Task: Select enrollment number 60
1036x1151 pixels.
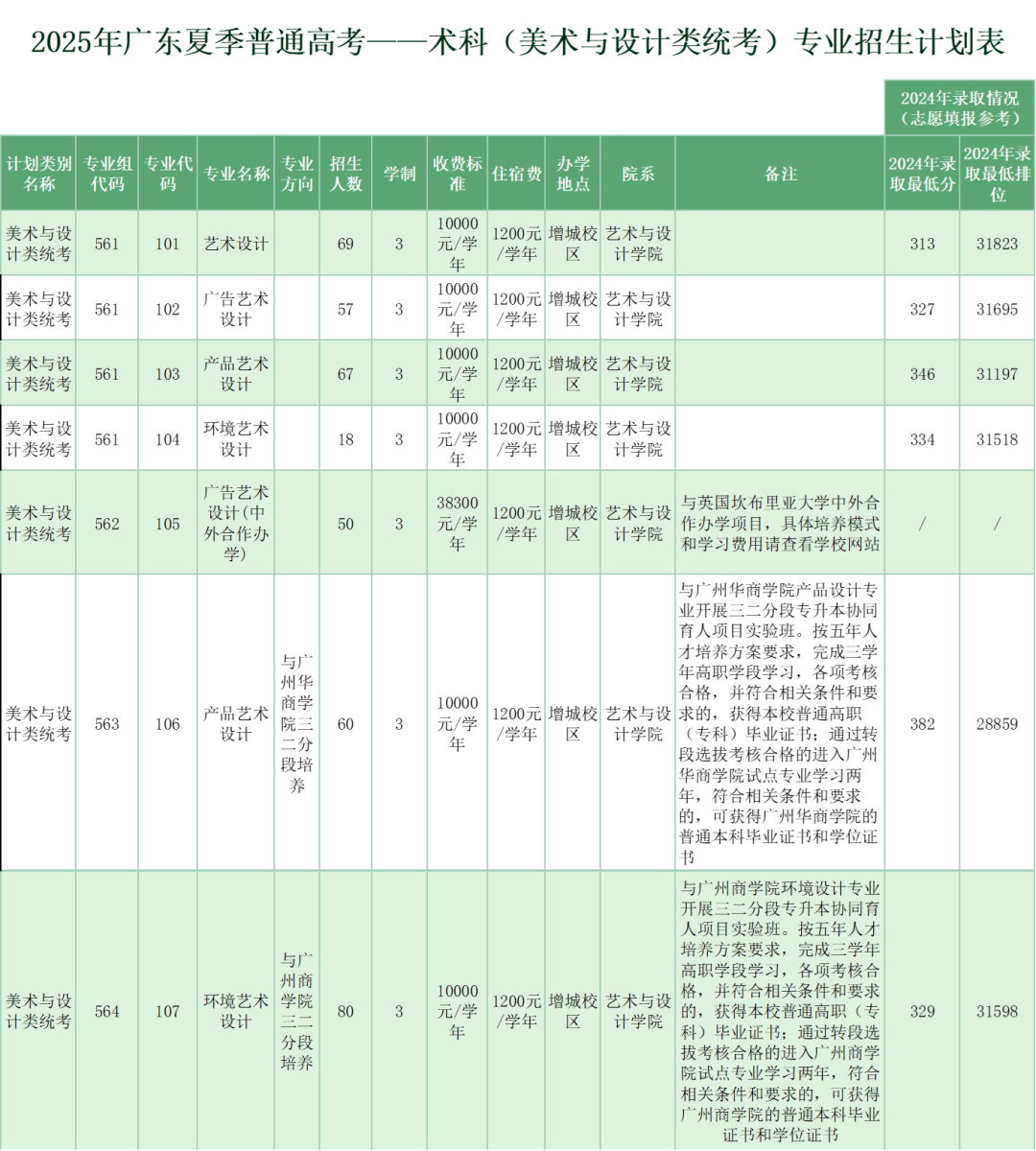Action: (345, 723)
